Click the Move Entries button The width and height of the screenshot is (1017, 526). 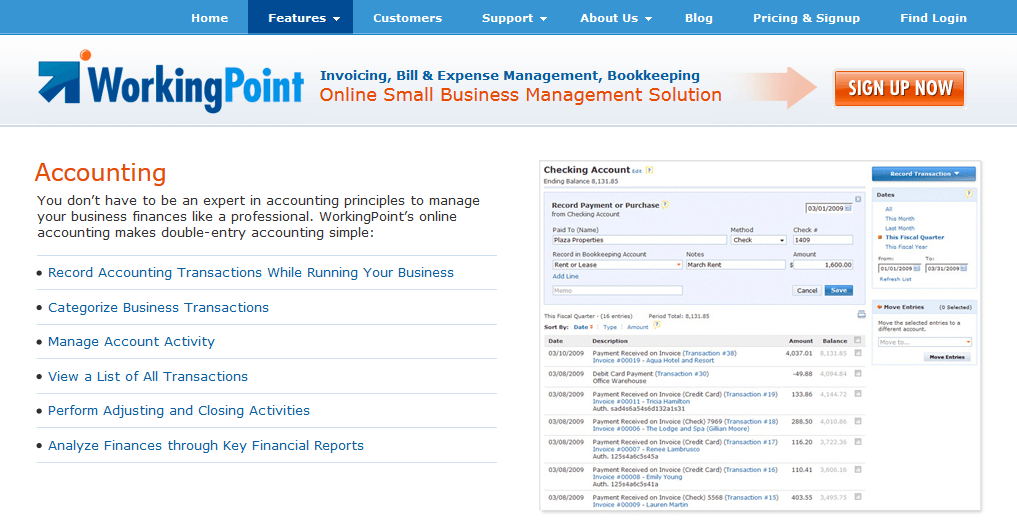click(x=947, y=357)
